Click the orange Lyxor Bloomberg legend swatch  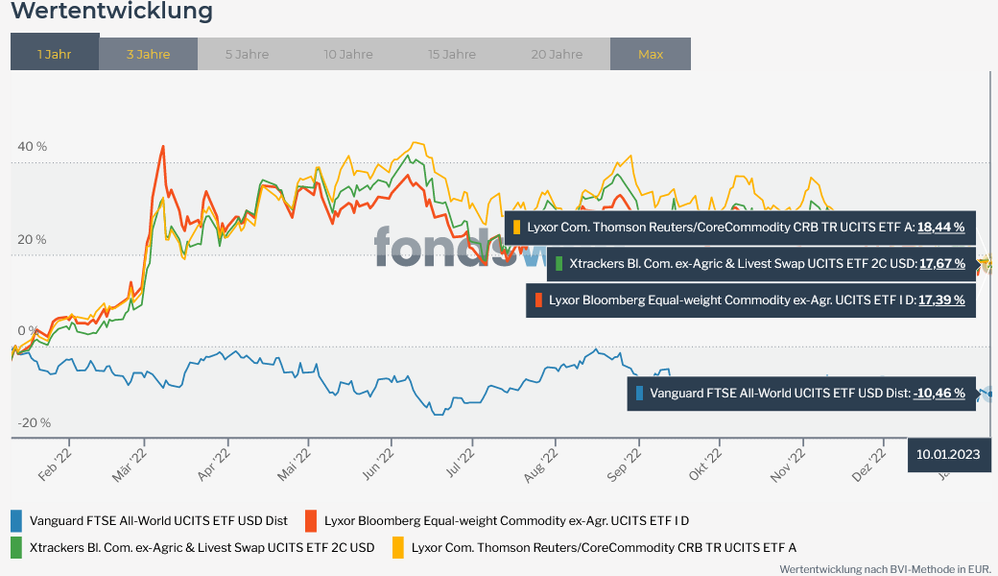point(311,520)
